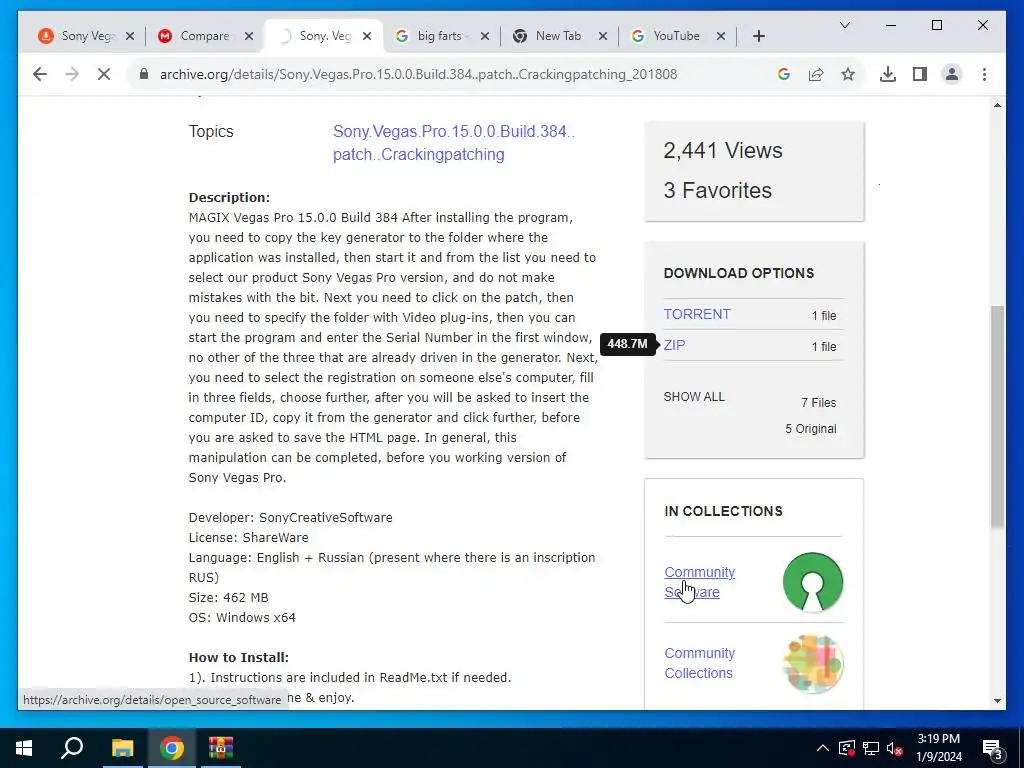The width and height of the screenshot is (1024, 768).
Task: Click the 2,441 Views text
Action: [x=723, y=151]
